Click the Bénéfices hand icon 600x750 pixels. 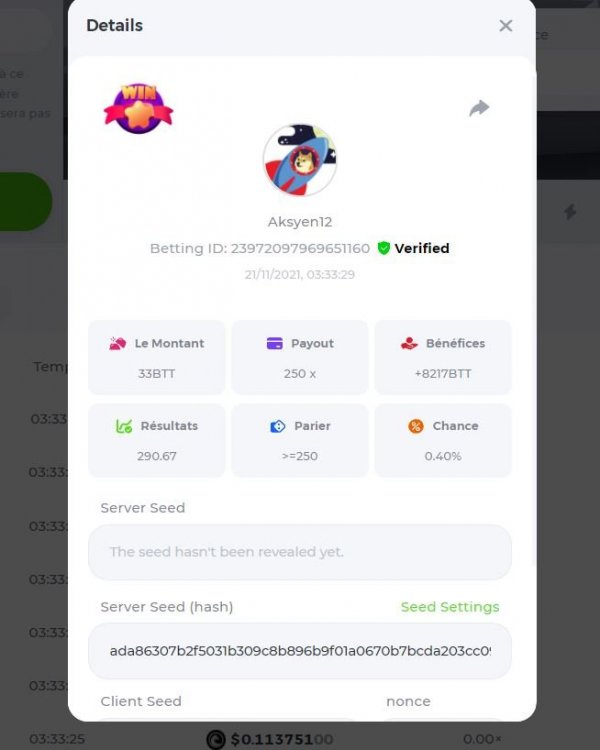pos(409,343)
